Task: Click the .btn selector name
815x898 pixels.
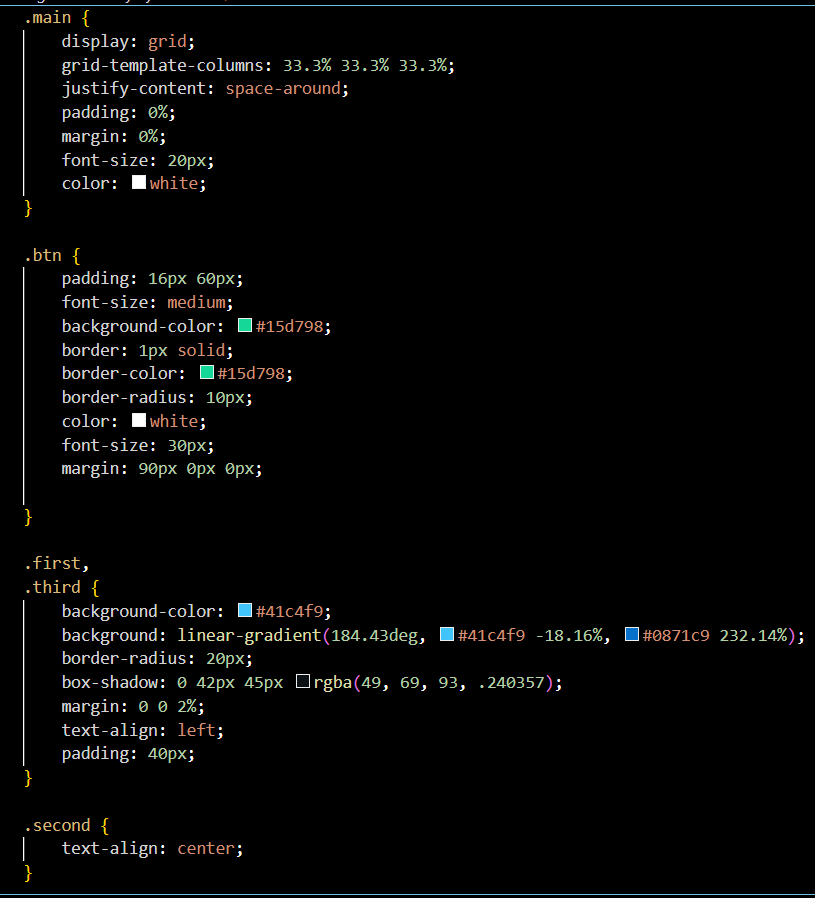Action: [x=42, y=255]
